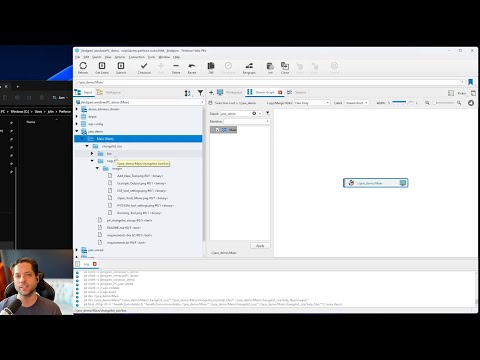Expand the depot tree node
Image resolution: width=480 pixels, height=360 pixels.
tap(77, 117)
